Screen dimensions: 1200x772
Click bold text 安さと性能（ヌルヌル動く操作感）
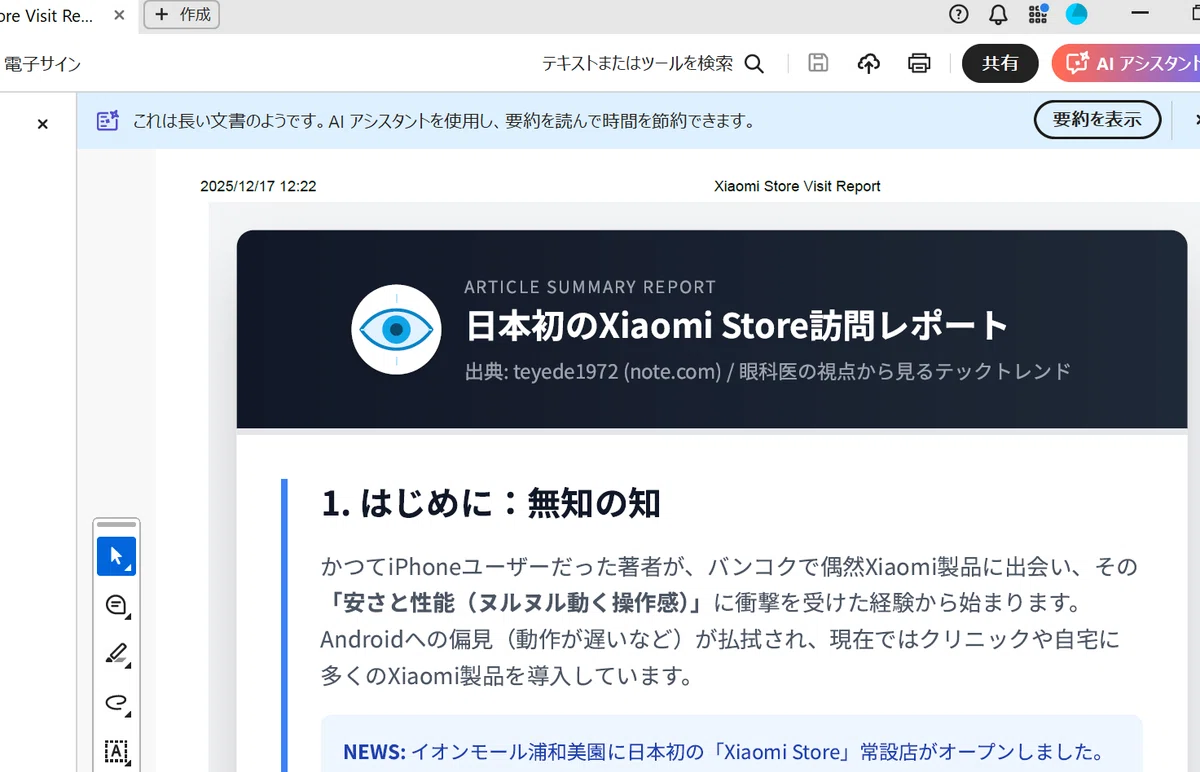click(x=517, y=603)
